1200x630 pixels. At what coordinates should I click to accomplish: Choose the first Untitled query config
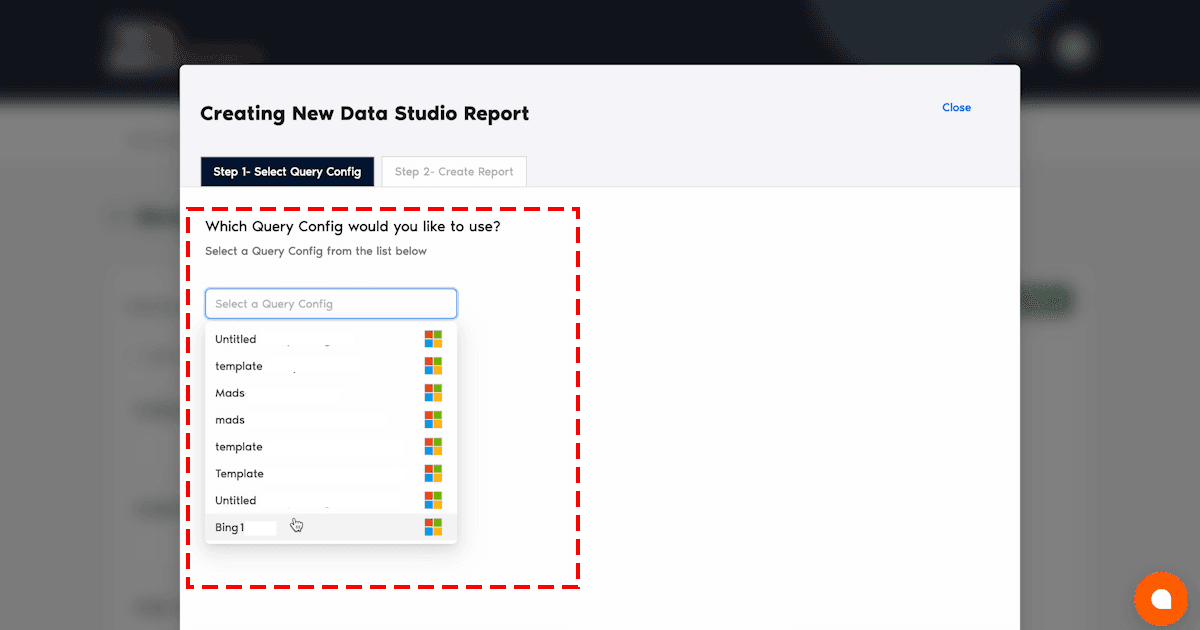pyautogui.click(x=236, y=339)
